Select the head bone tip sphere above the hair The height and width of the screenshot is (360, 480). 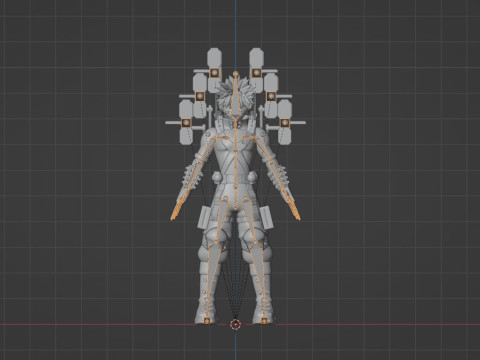[236, 73]
